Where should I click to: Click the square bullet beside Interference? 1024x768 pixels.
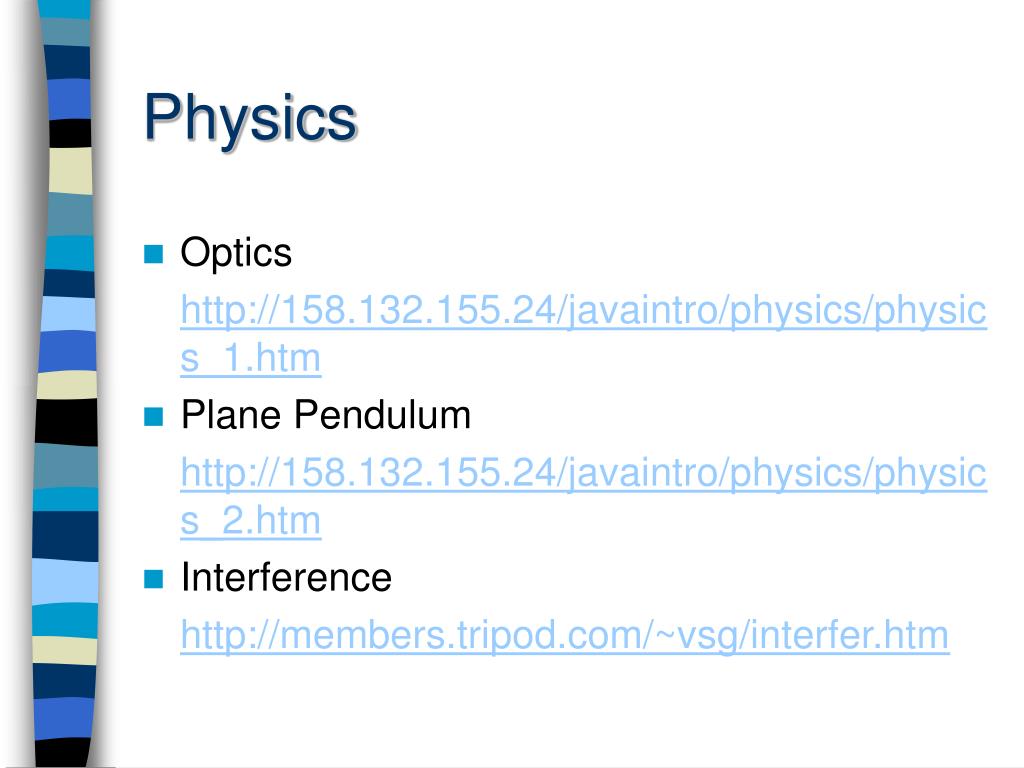click(153, 579)
